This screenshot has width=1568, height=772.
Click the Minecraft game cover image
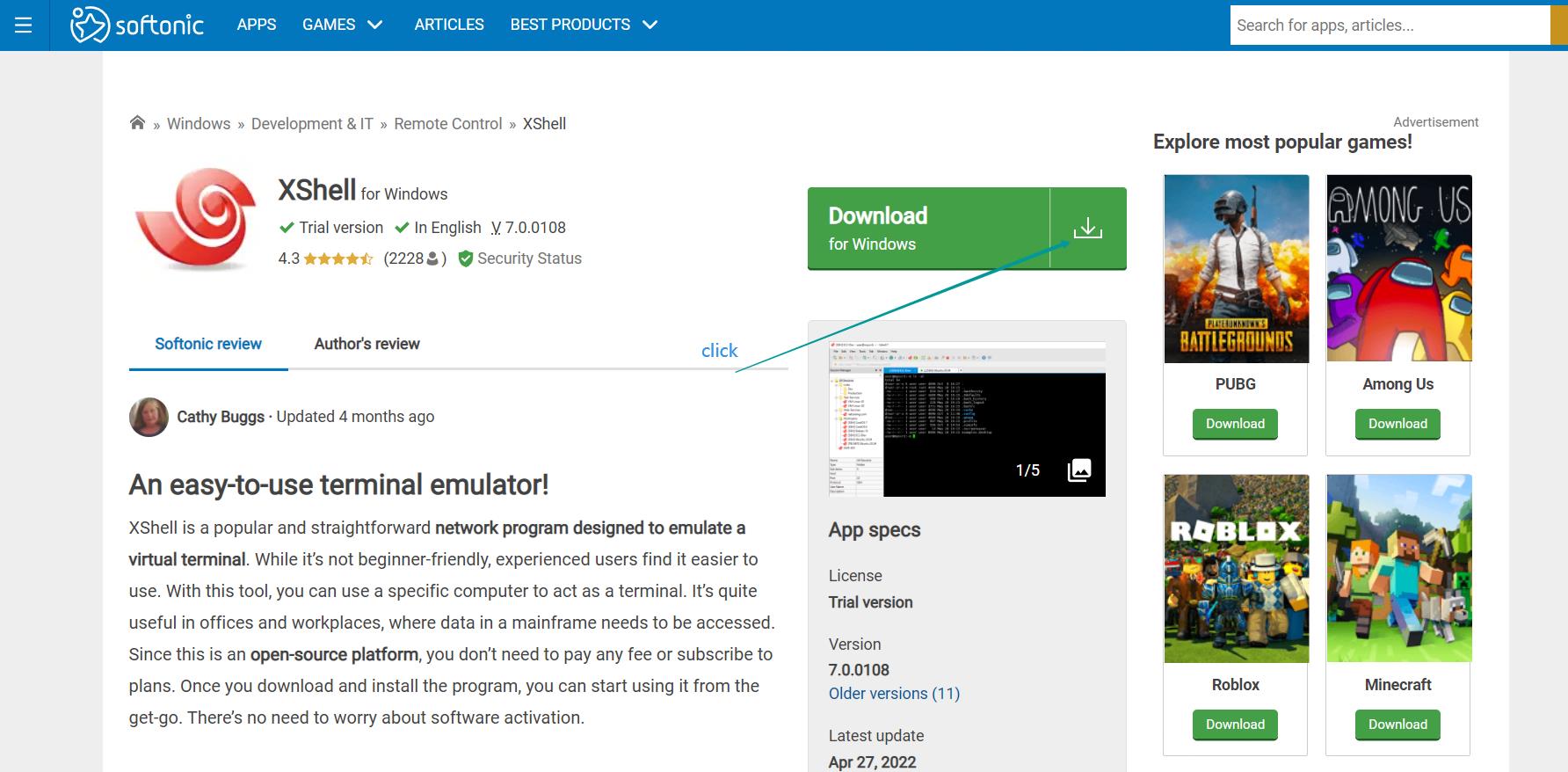coord(1398,569)
